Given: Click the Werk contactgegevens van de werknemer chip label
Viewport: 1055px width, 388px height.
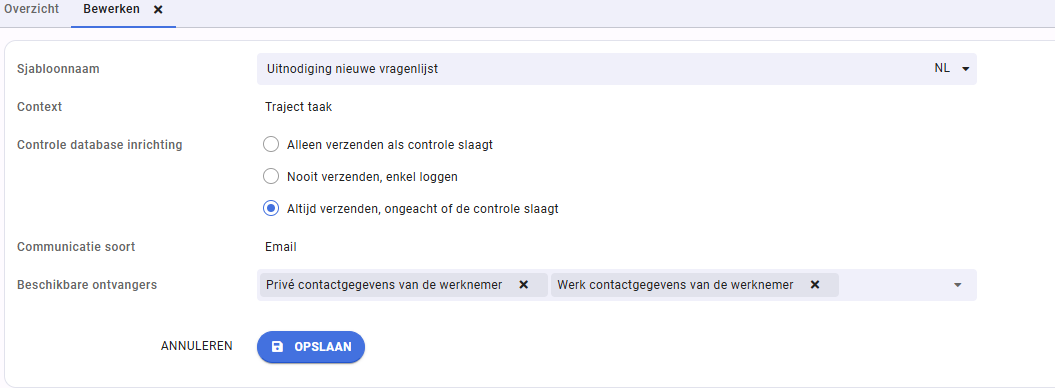Looking at the screenshot, I should pos(676,285).
